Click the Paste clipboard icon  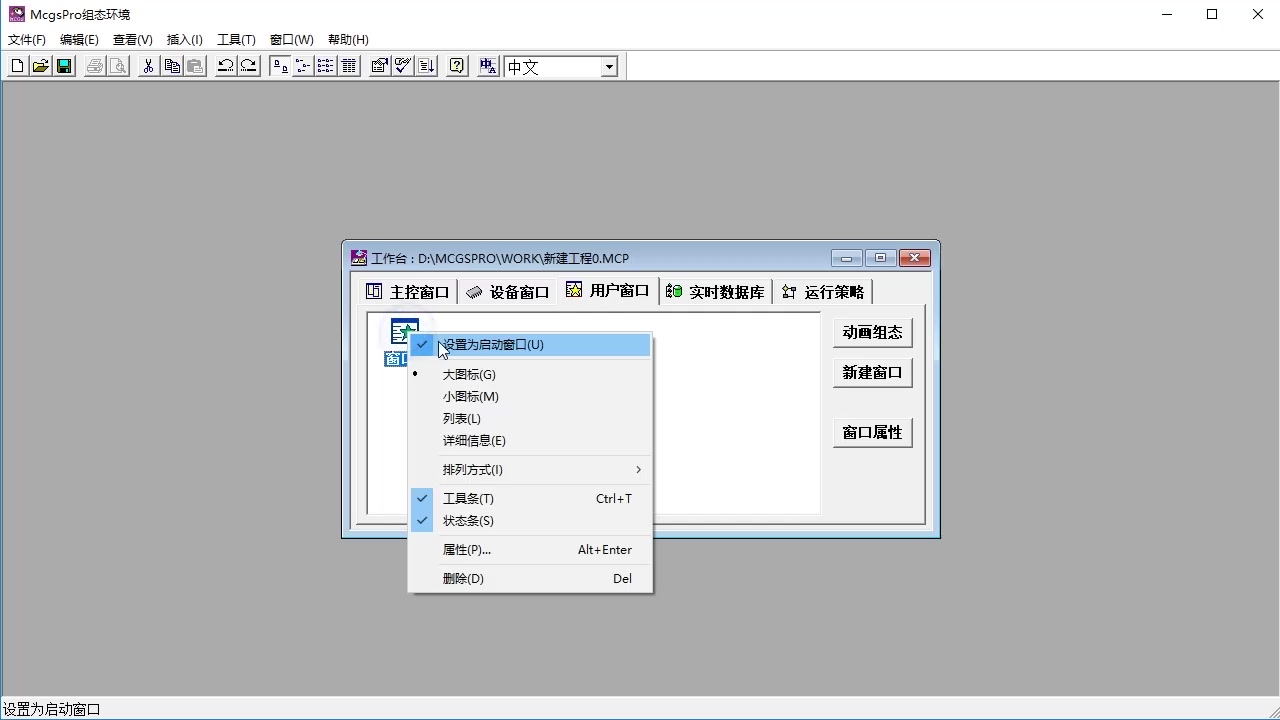[x=195, y=66]
